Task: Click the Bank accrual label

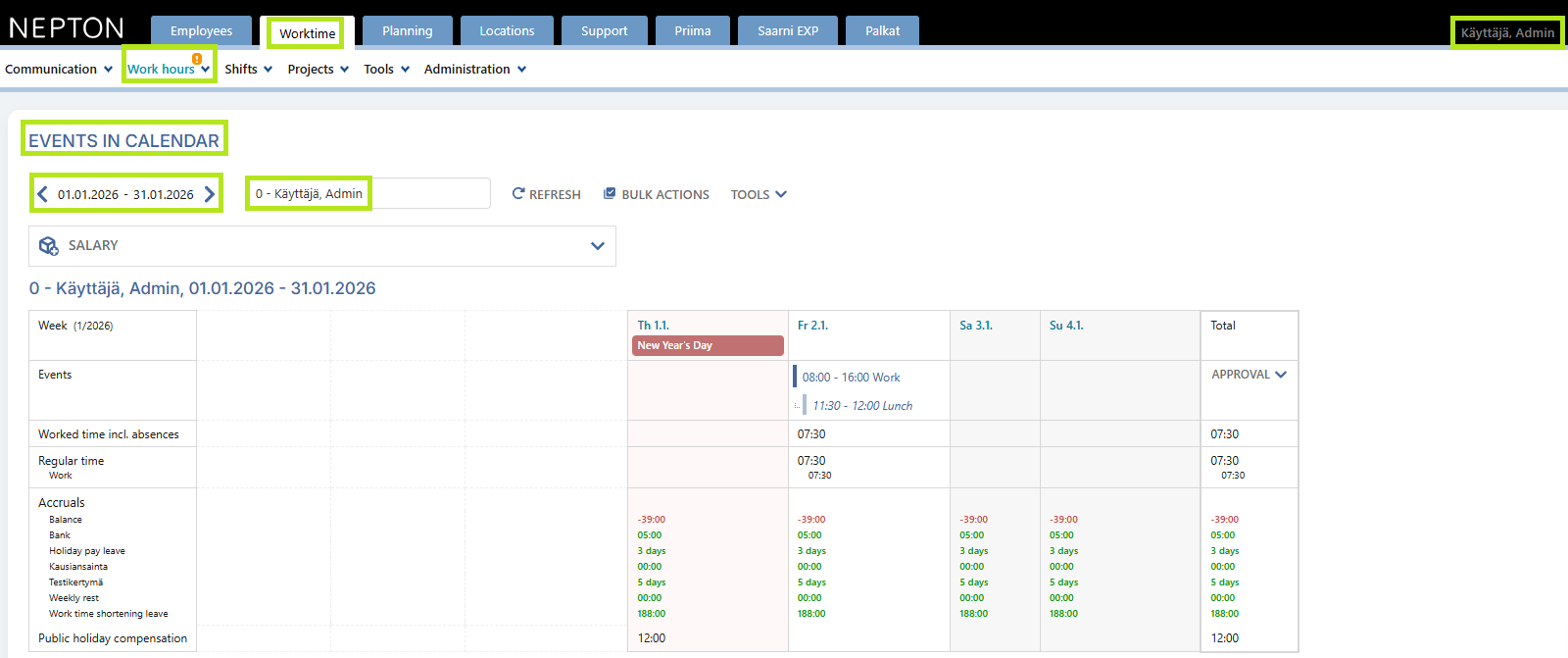Action: [60, 535]
